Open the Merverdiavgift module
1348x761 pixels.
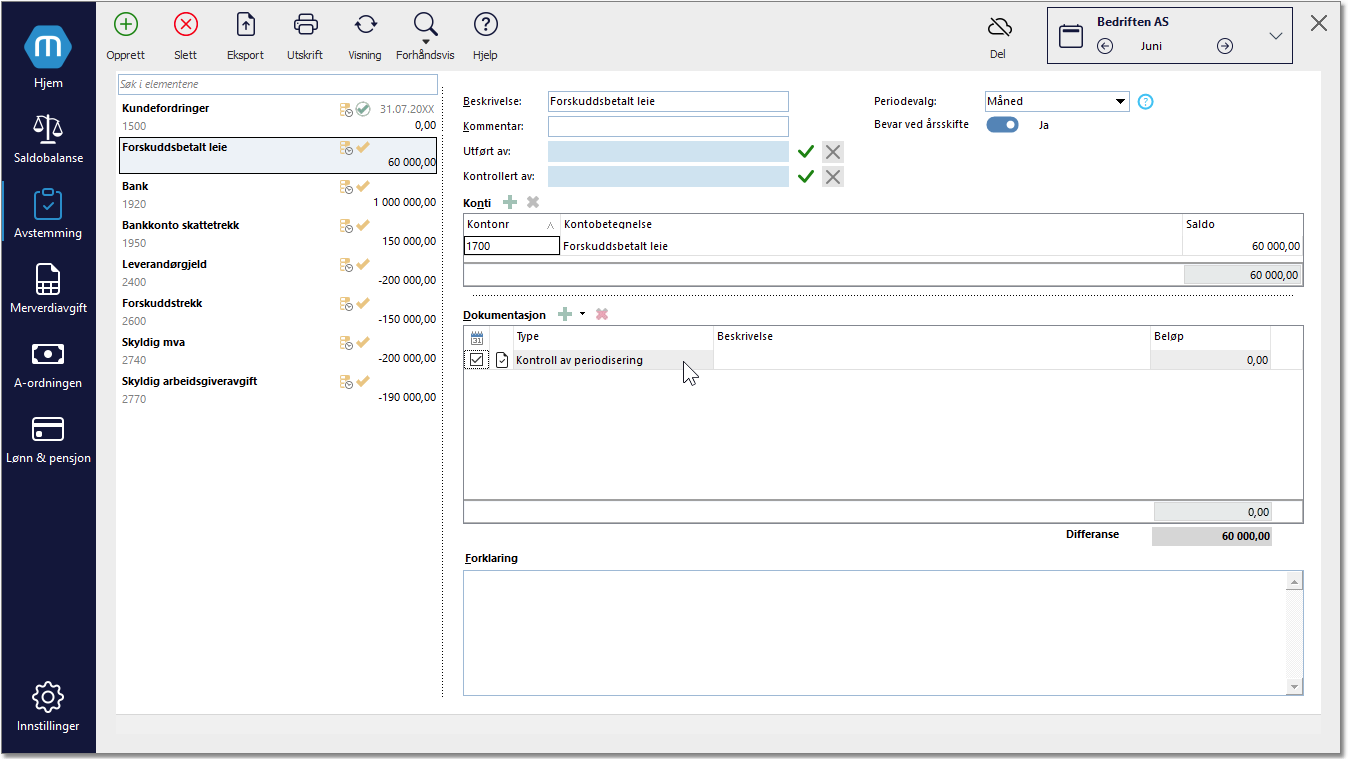[48, 287]
